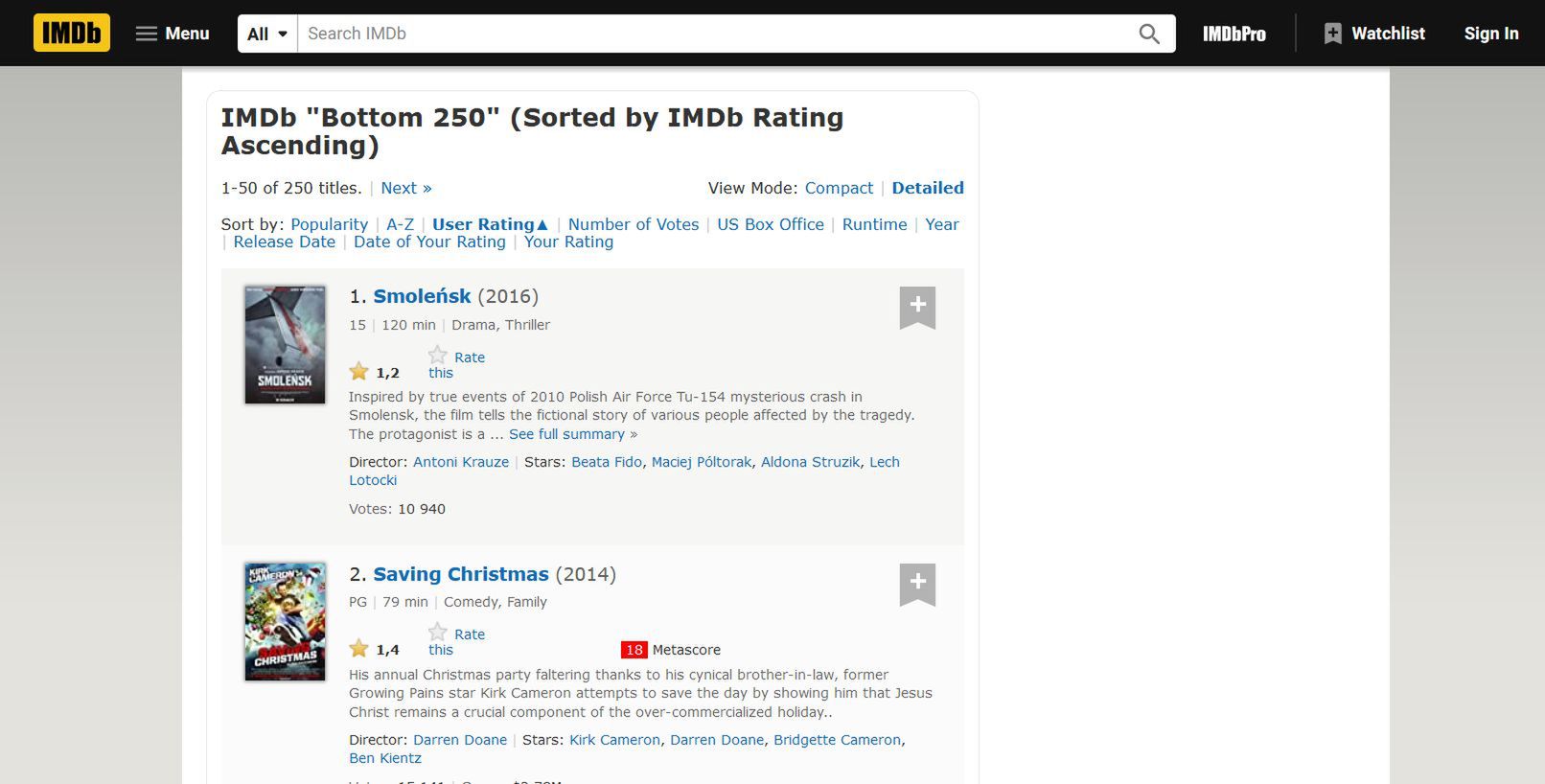Screen dimensions: 1545x784
Task: Open director Darren Doane
Action: 460,740
